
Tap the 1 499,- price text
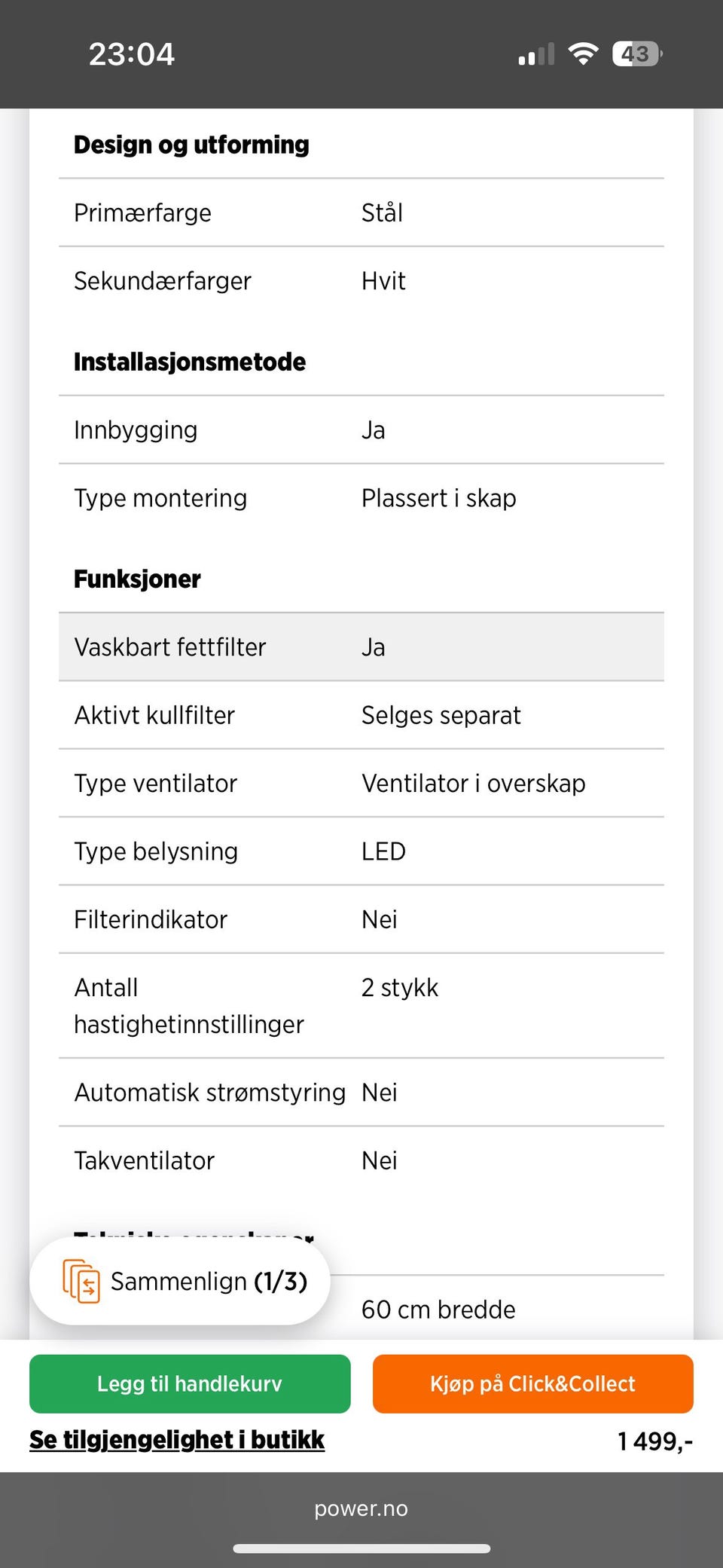(654, 1441)
